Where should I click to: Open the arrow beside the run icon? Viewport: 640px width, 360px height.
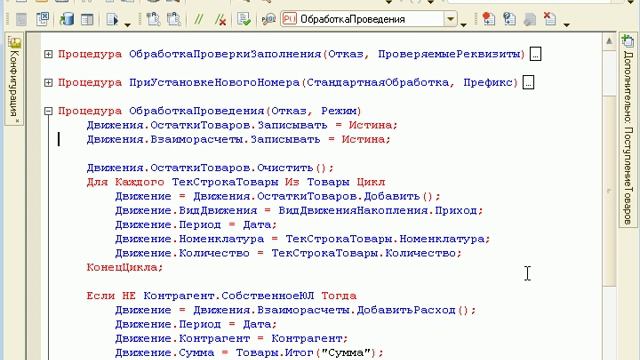click(x=127, y=25)
